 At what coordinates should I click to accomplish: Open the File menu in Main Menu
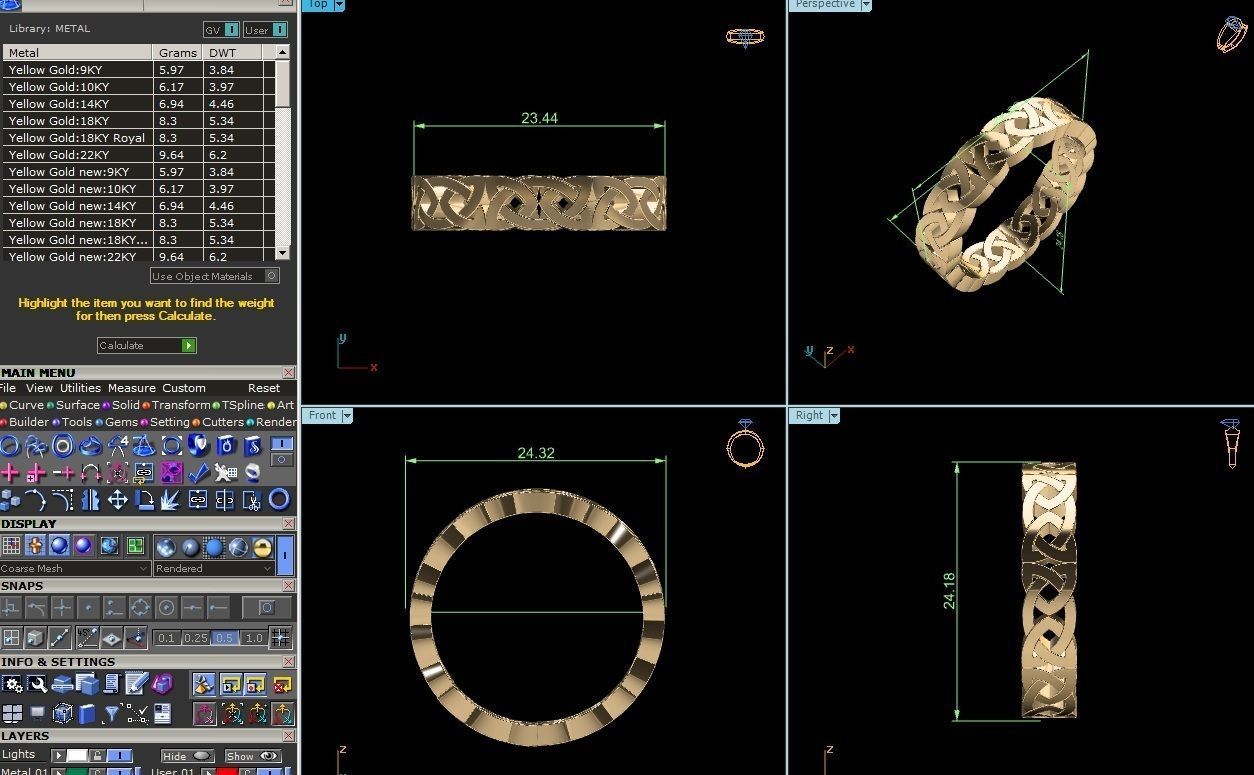[x=8, y=388]
